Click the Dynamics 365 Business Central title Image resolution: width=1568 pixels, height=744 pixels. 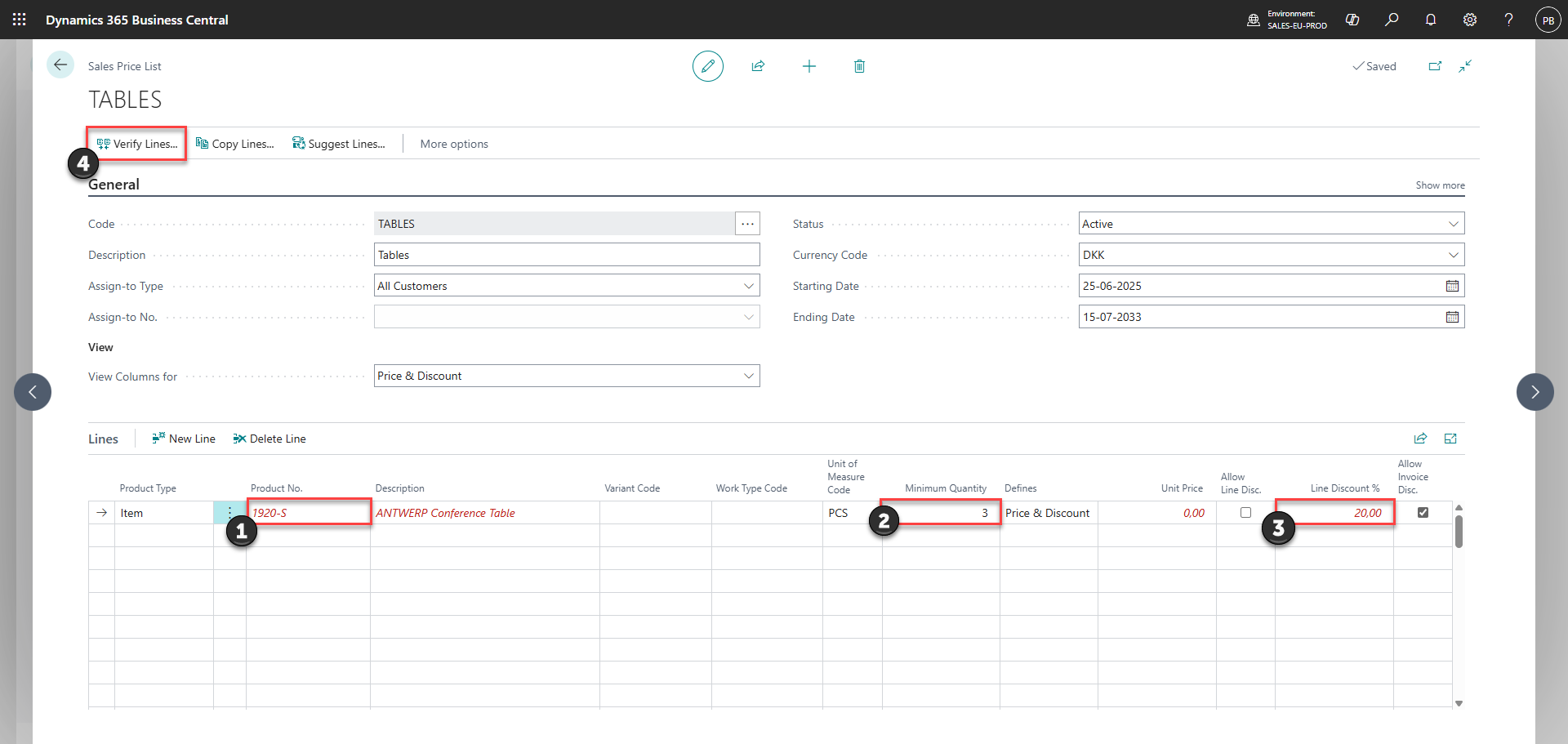(137, 20)
